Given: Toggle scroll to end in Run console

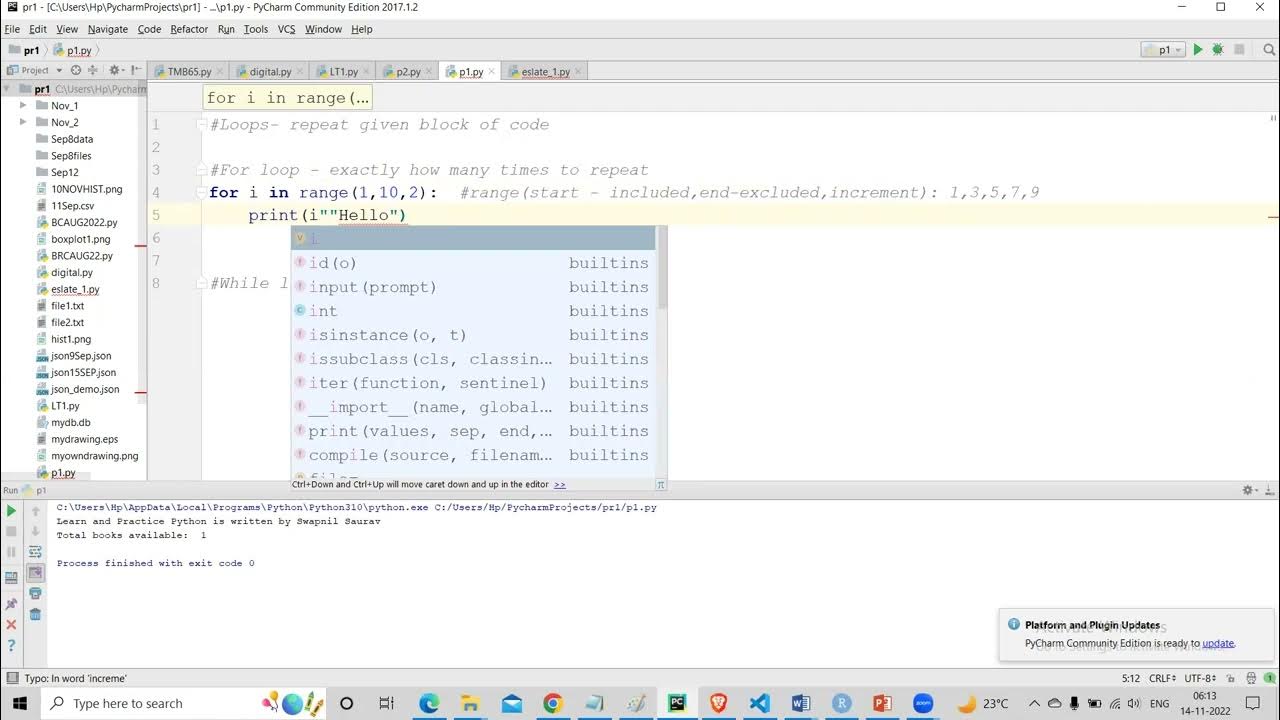Looking at the screenshot, I should tap(35, 573).
